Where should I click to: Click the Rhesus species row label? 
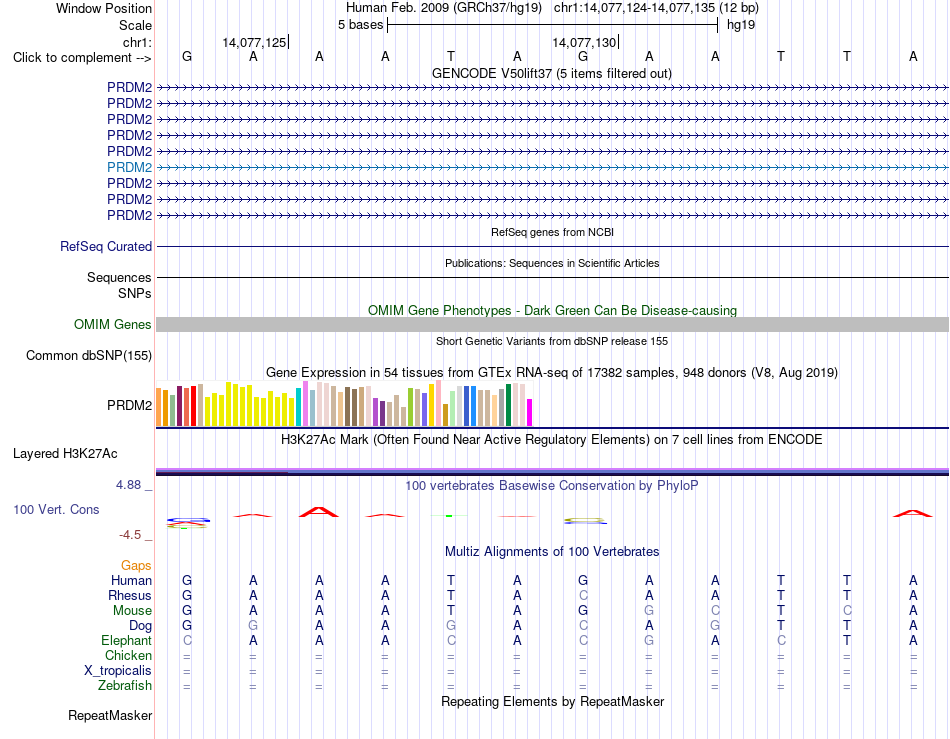point(130,595)
